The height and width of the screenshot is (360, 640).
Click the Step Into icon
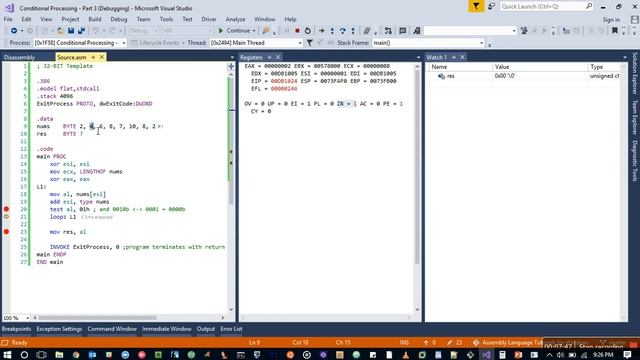pos(332,31)
